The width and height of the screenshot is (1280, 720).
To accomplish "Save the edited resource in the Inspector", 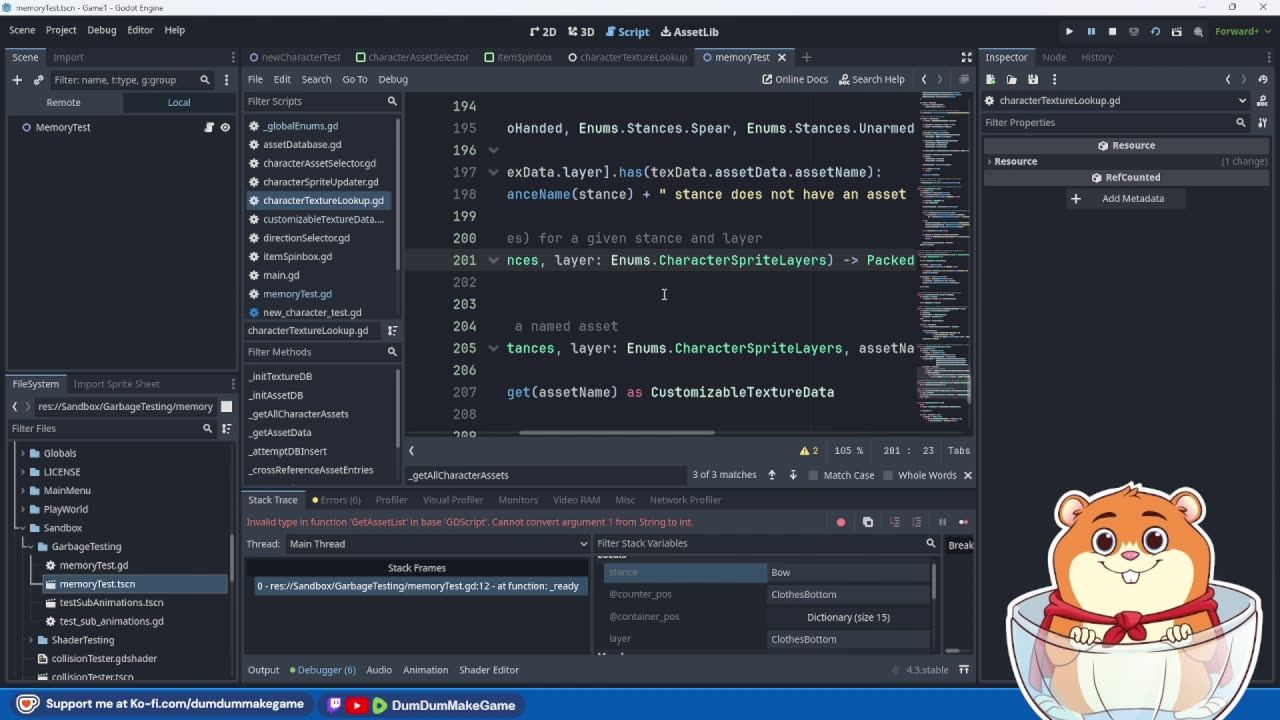I will click(x=1033, y=80).
